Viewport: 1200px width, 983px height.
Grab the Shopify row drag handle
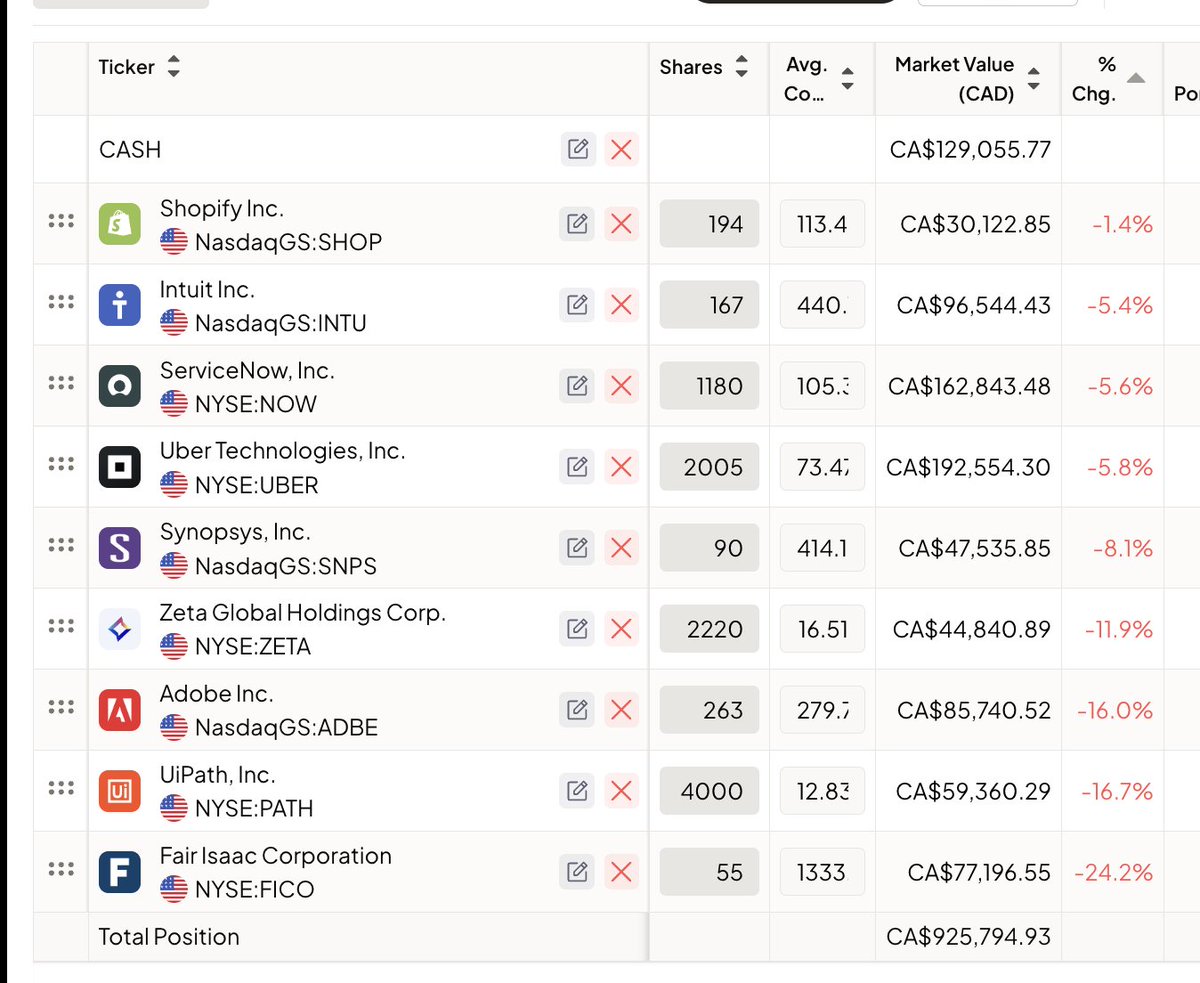(x=61, y=222)
